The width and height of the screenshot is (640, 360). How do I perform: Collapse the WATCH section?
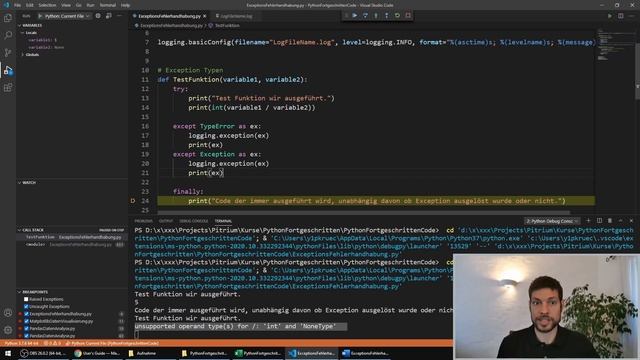point(27,183)
